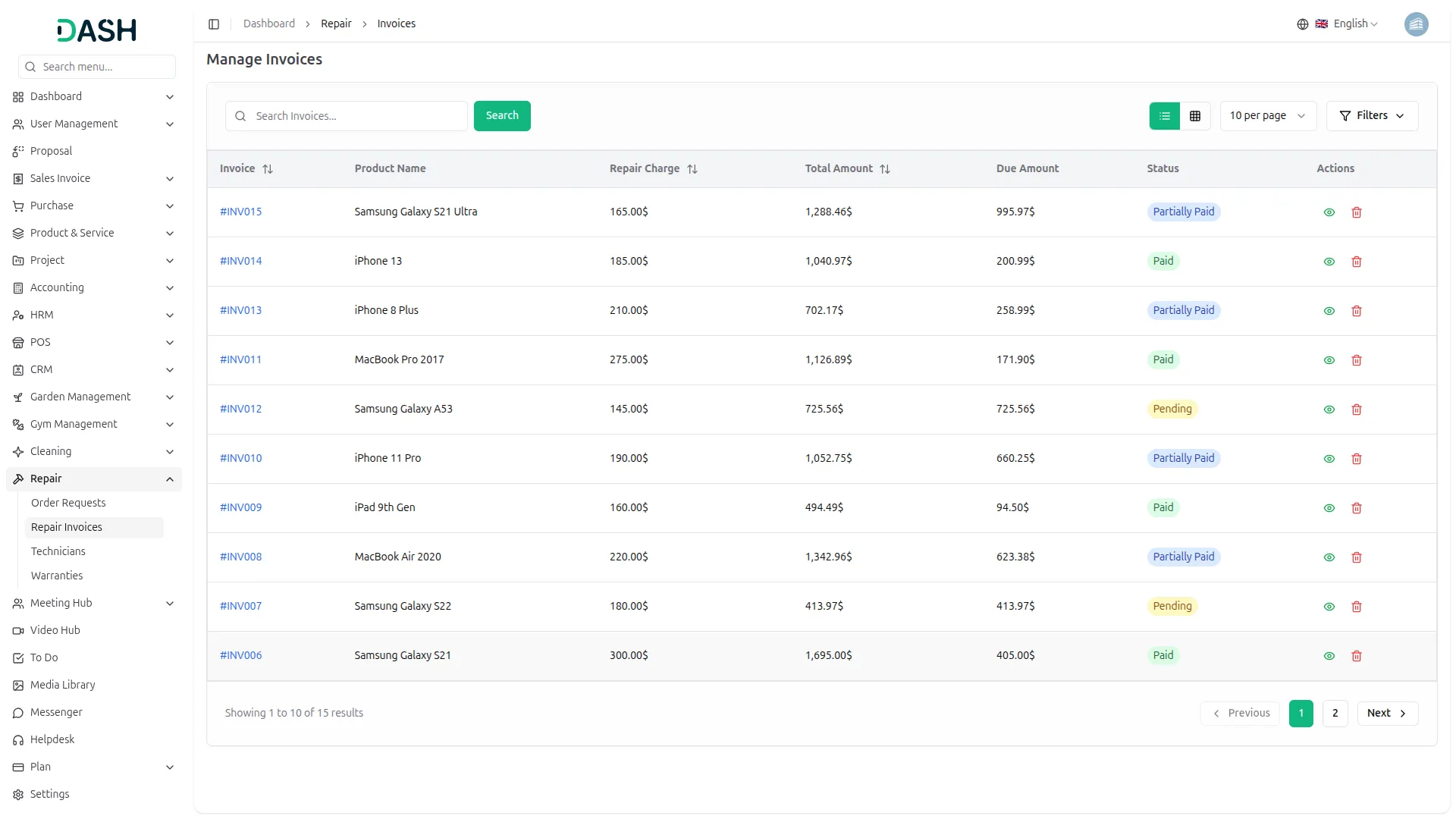Delete invoice #INV015 with trash icon
Screen dimensions: 1456x819
pos(1356,212)
